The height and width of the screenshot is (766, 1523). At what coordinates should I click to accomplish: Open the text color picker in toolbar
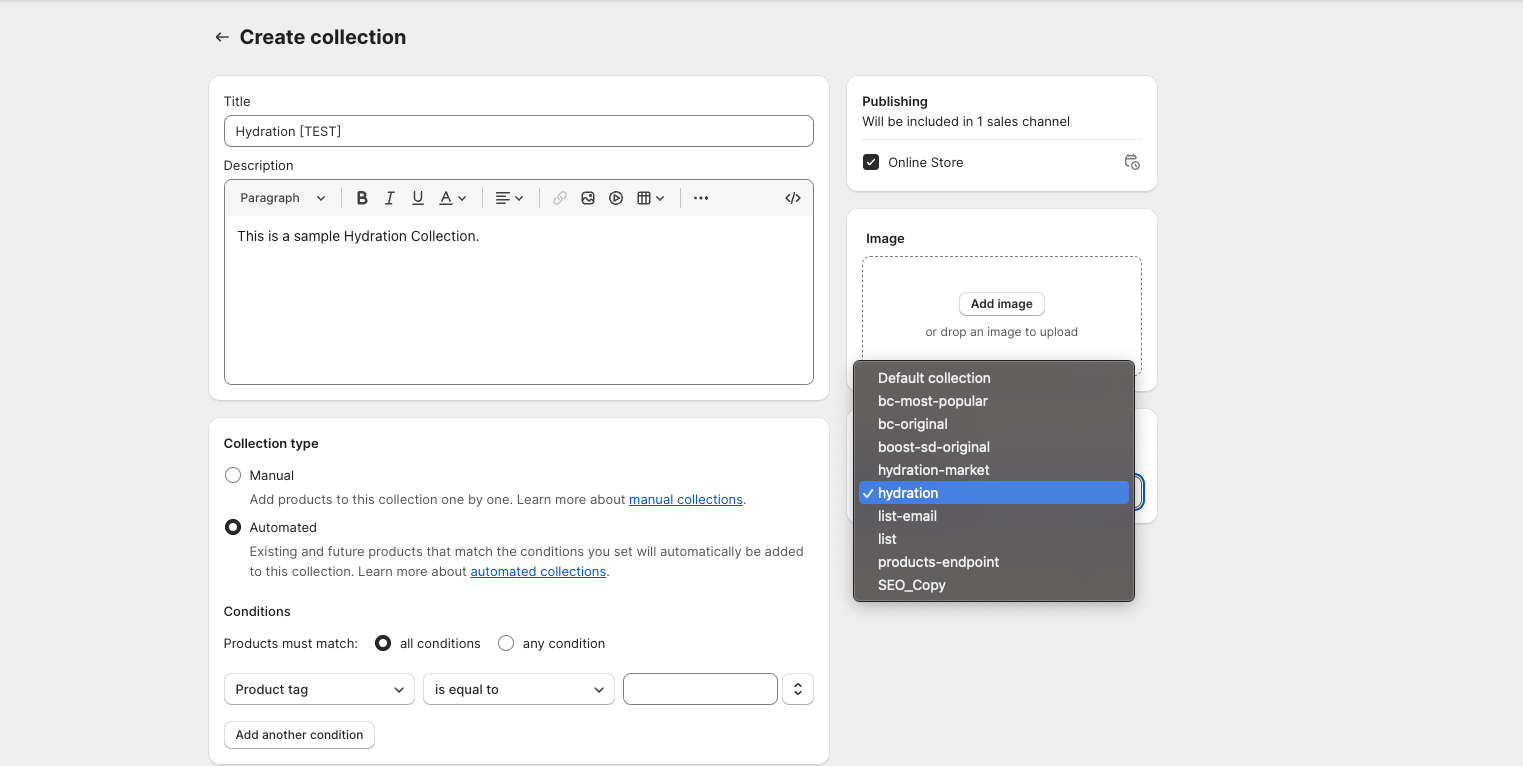click(453, 198)
